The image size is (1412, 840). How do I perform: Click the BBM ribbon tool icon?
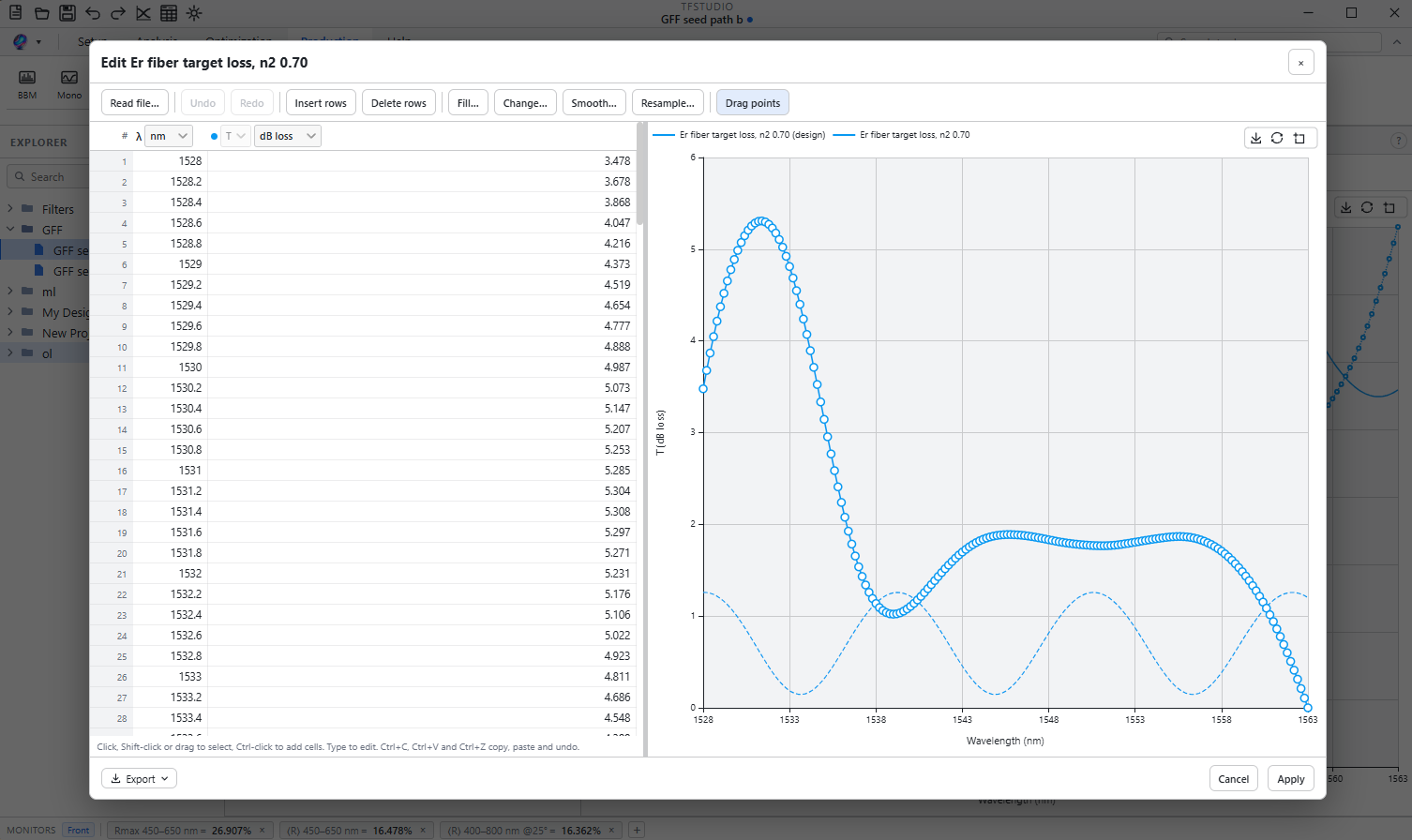27,78
